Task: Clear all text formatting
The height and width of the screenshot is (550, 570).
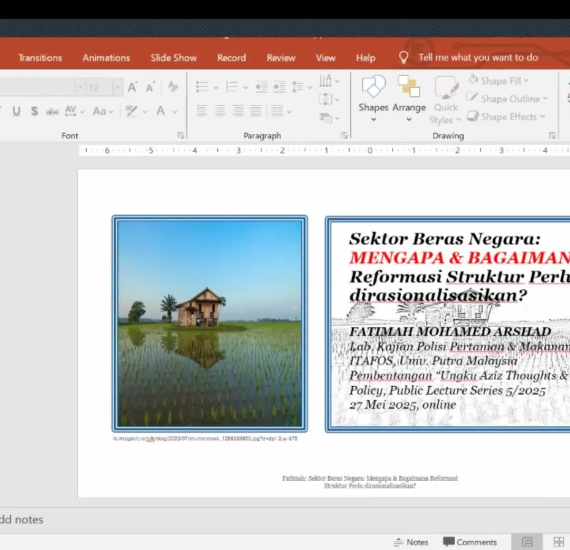Action: pyautogui.click(x=173, y=87)
